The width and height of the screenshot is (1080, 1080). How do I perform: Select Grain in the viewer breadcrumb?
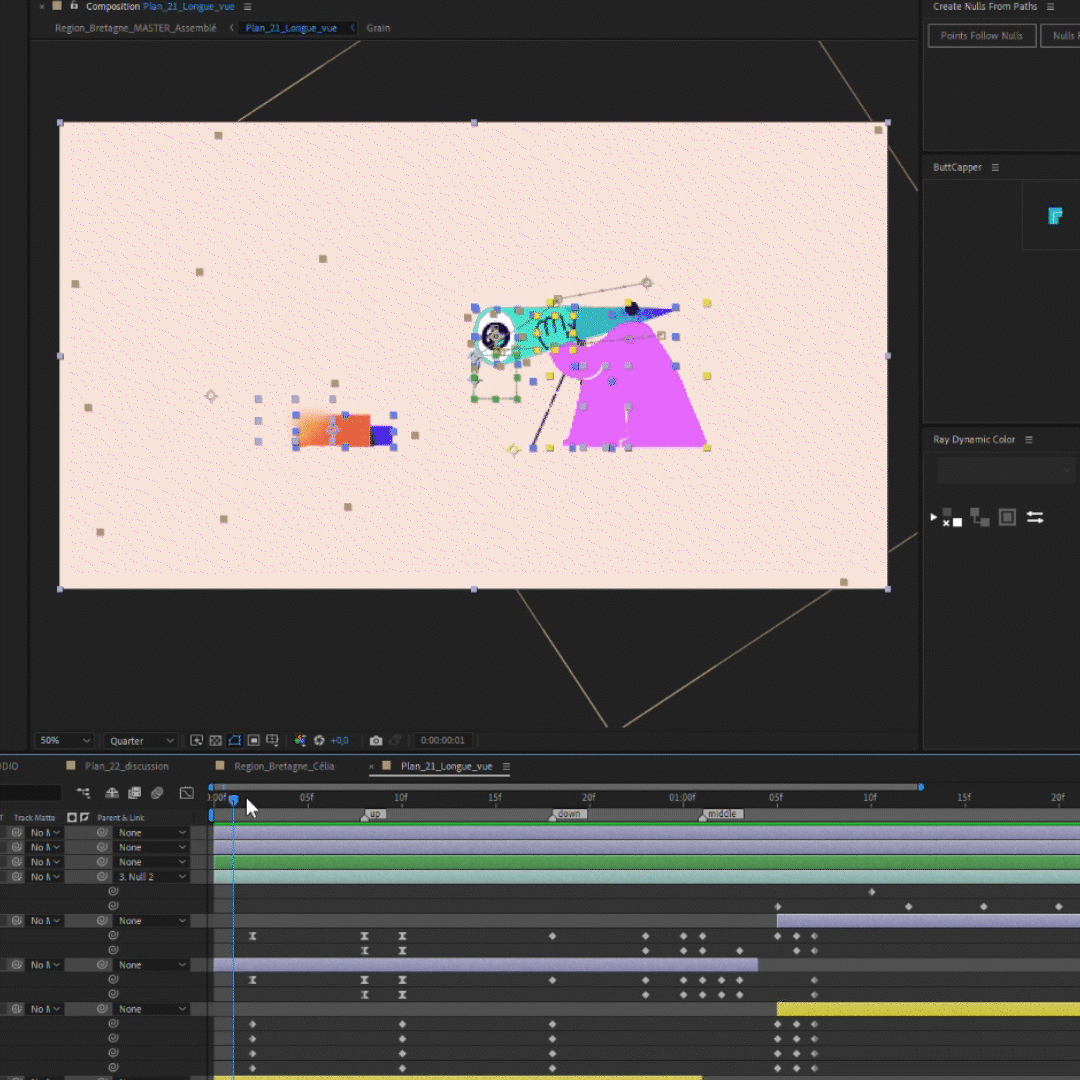click(378, 28)
